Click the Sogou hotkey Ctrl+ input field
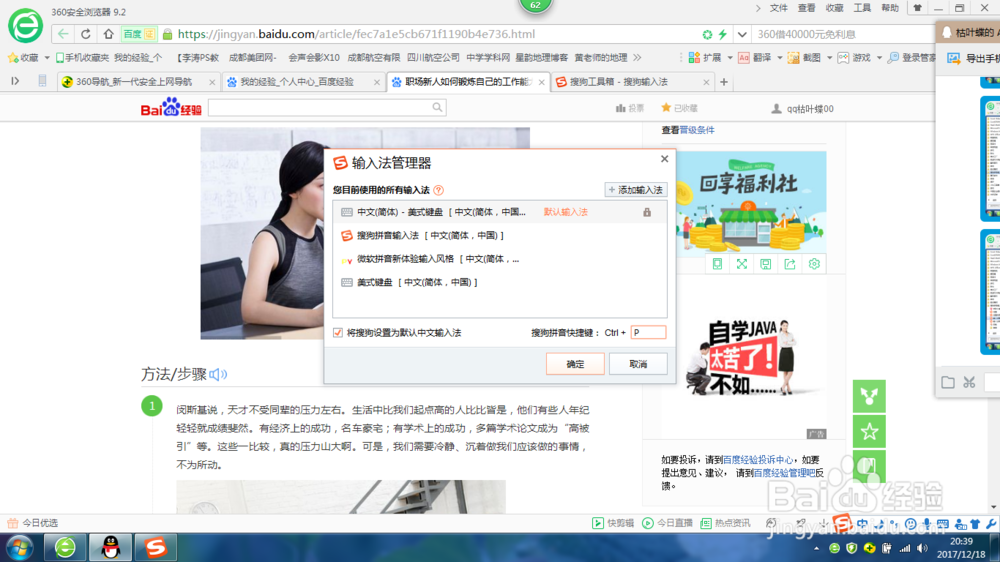 click(x=648, y=332)
